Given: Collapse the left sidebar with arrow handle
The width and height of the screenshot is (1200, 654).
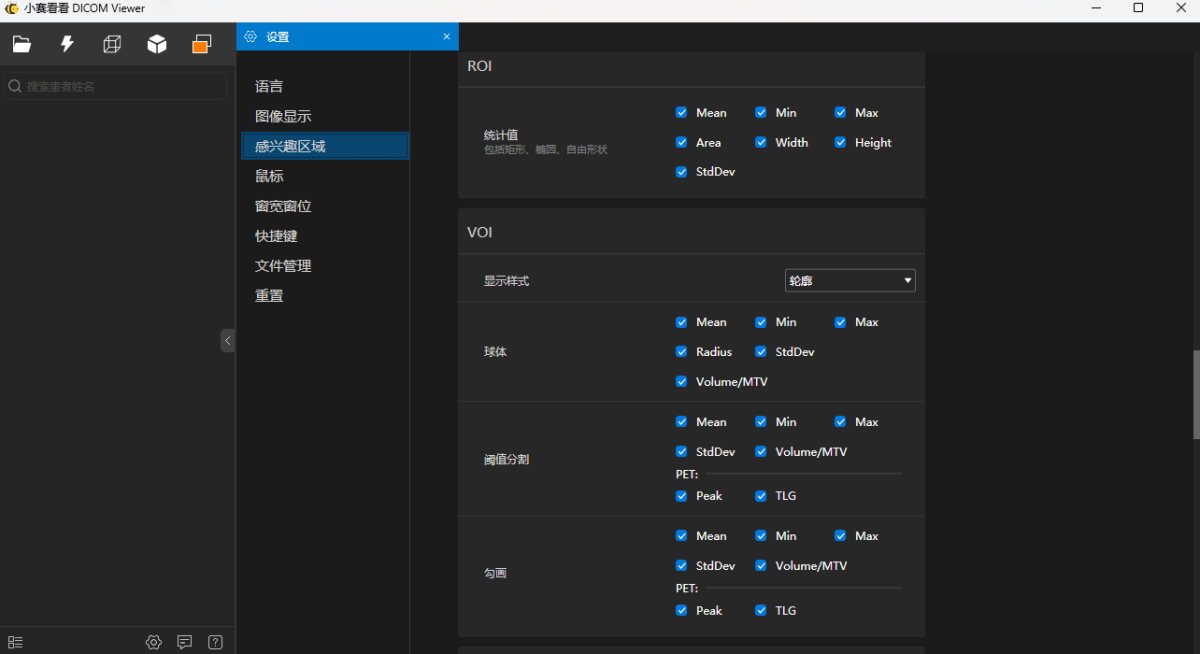Looking at the screenshot, I should click(x=227, y=341).
